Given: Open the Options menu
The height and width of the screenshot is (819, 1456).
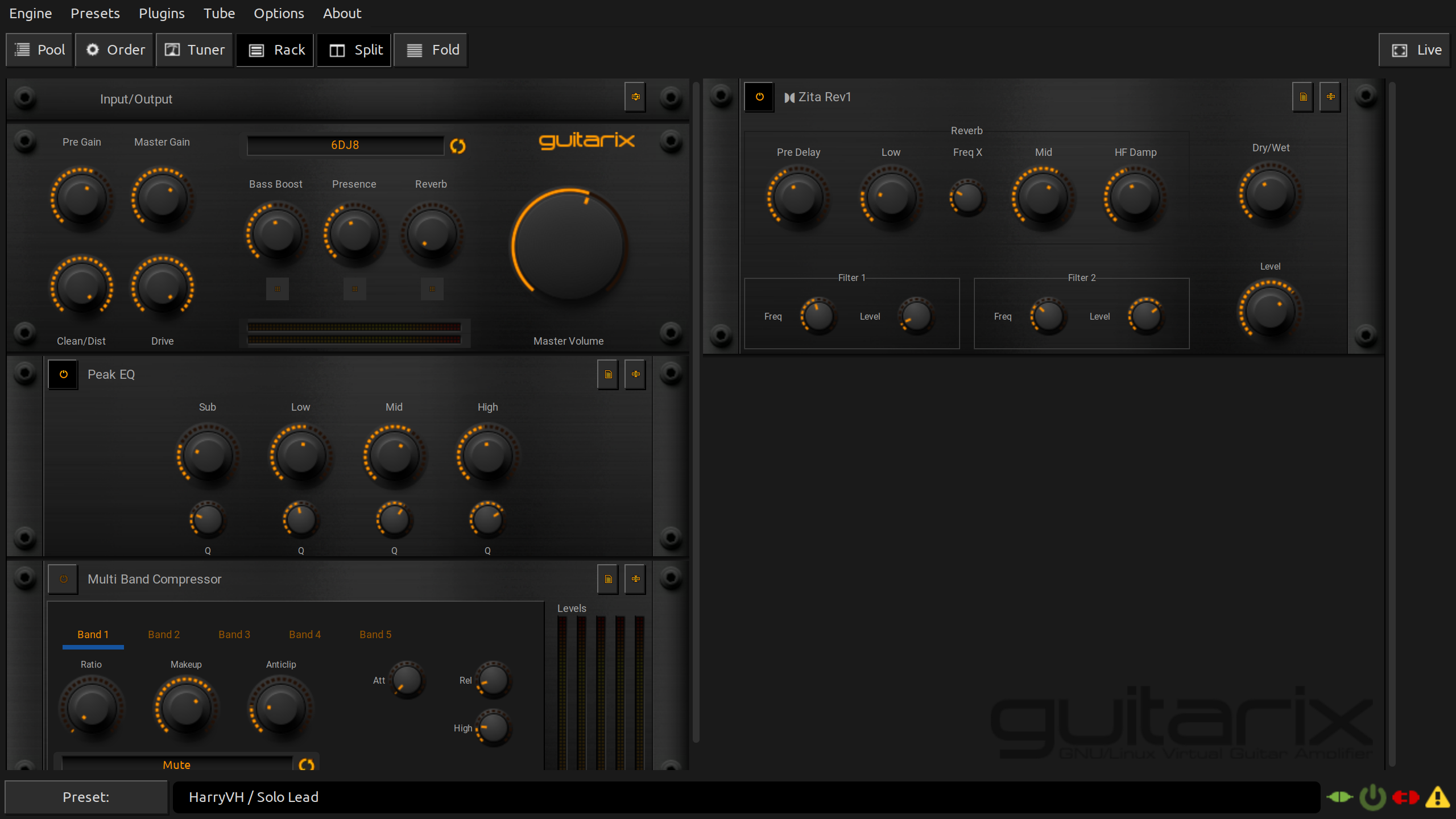Looking at the screenshot, I should coord(279,13).
